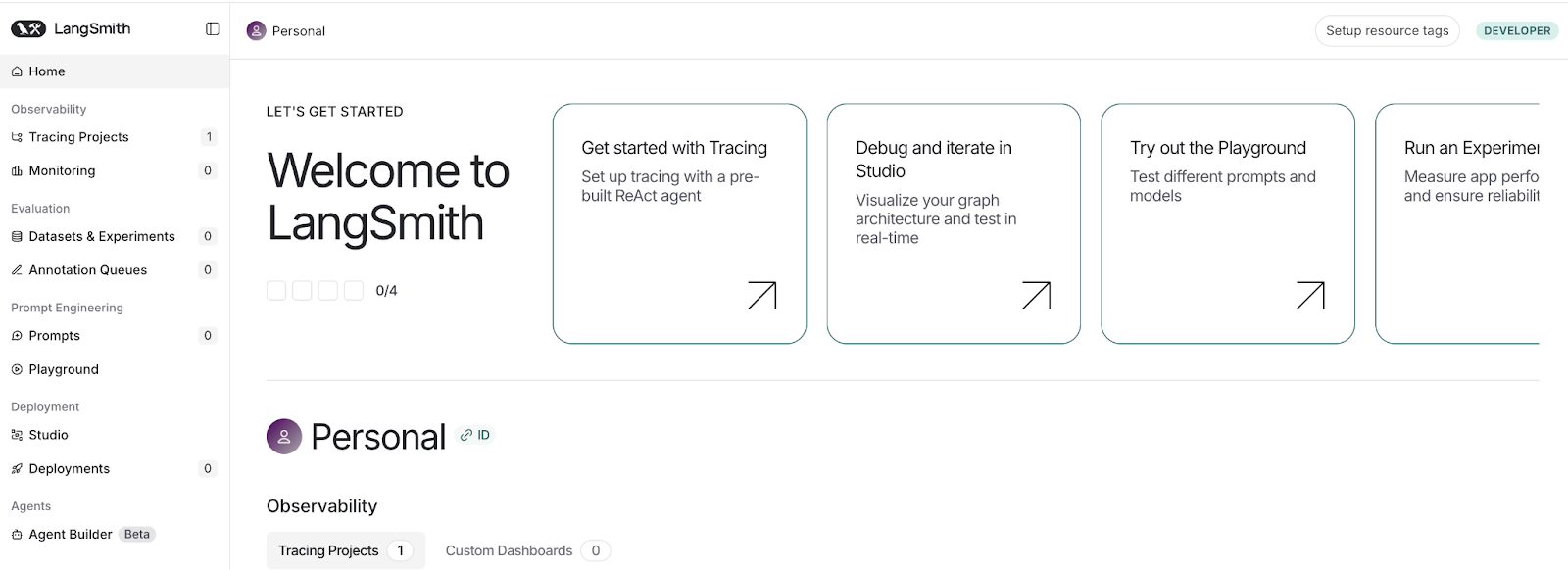Click the Personal workspace avatar in header

256,31
